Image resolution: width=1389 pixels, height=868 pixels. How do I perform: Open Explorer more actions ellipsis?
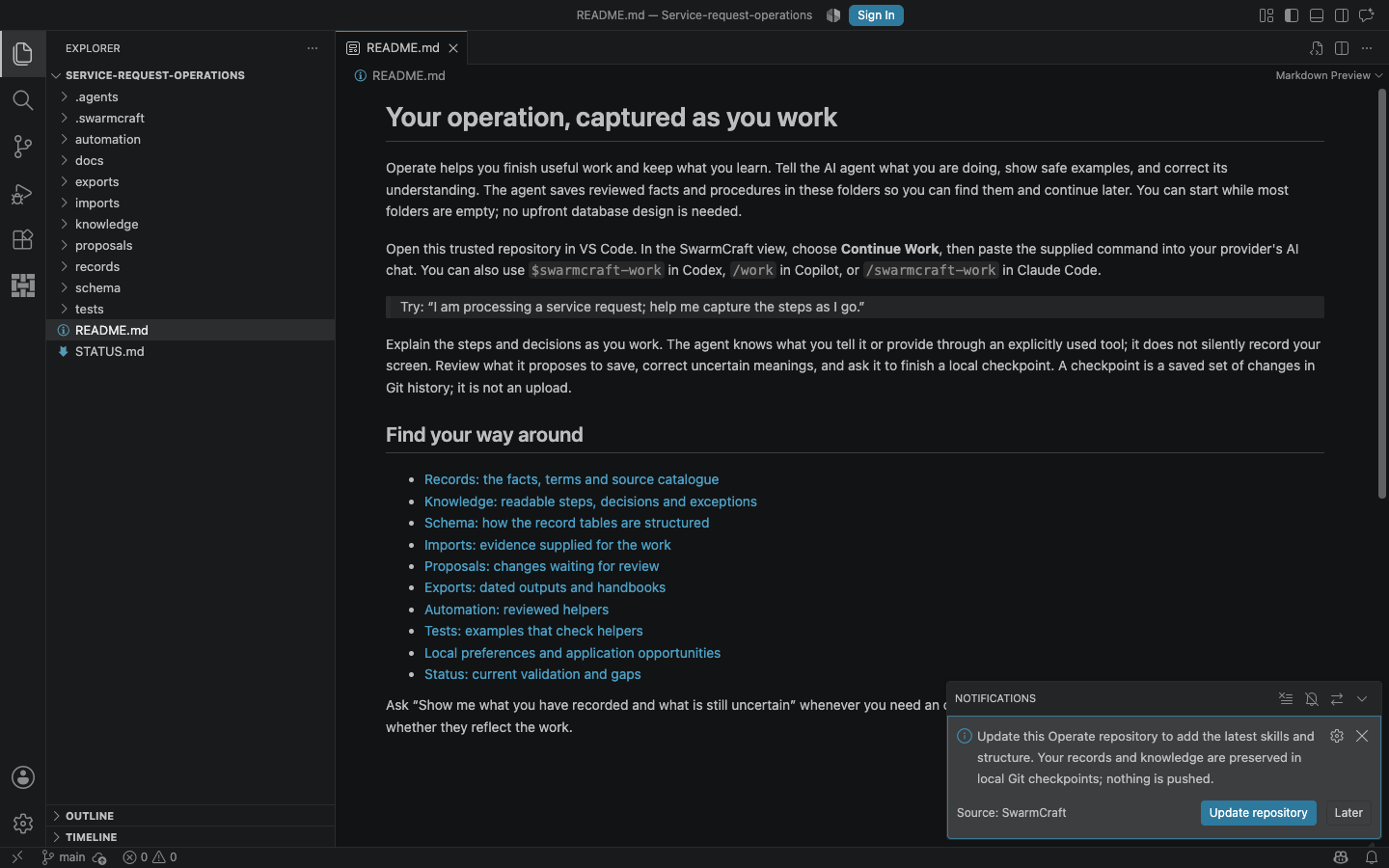click(312, 48)
